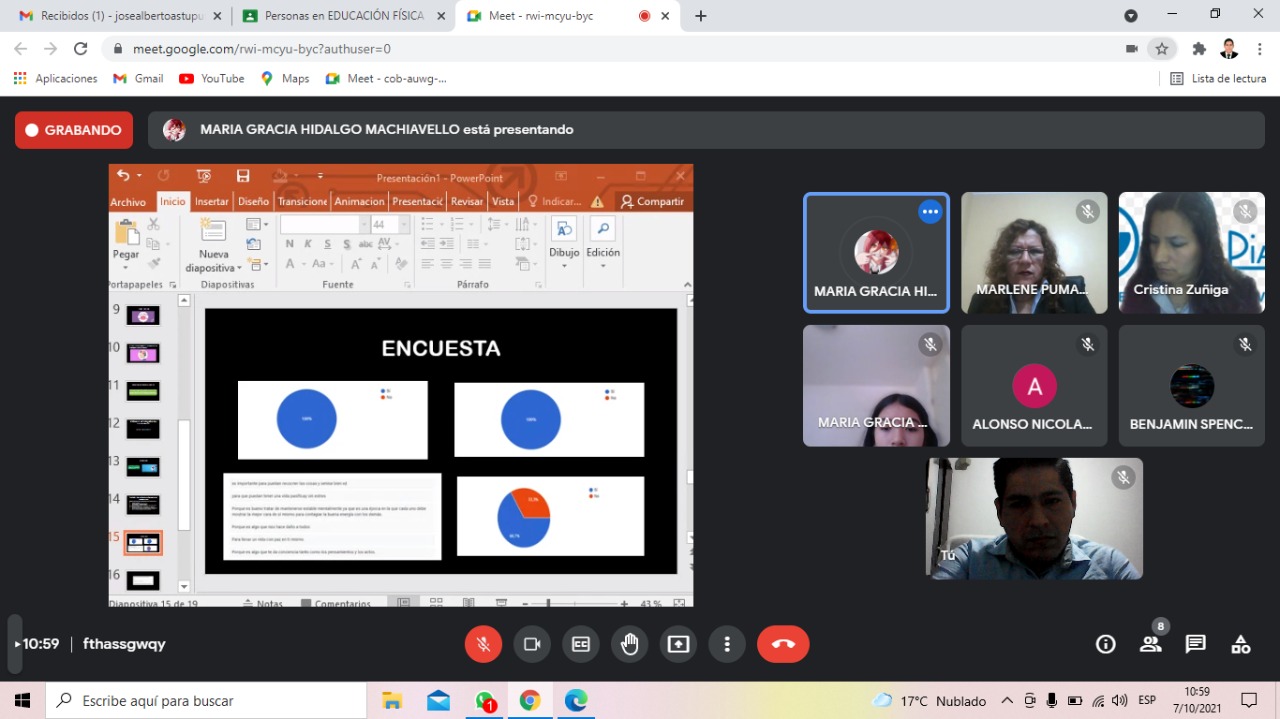
Task: Unmute your microphone
Action: 483,644
